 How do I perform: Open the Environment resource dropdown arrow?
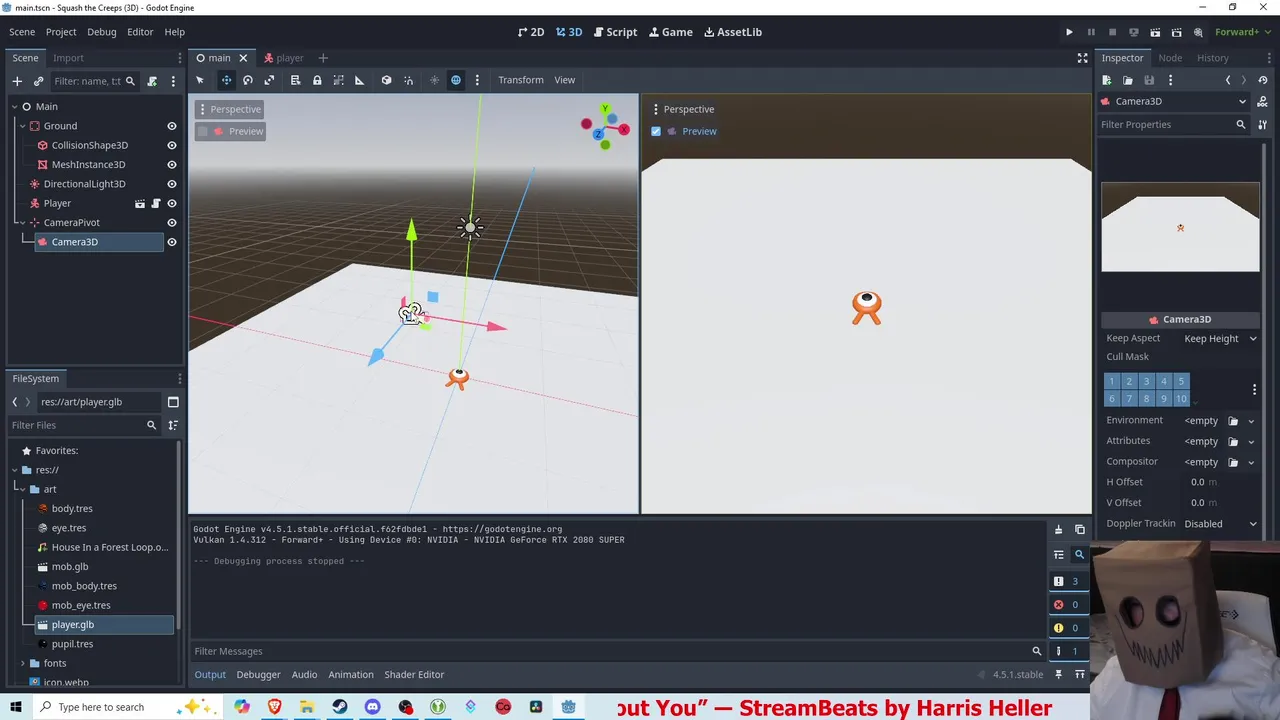click(1251, 421)
